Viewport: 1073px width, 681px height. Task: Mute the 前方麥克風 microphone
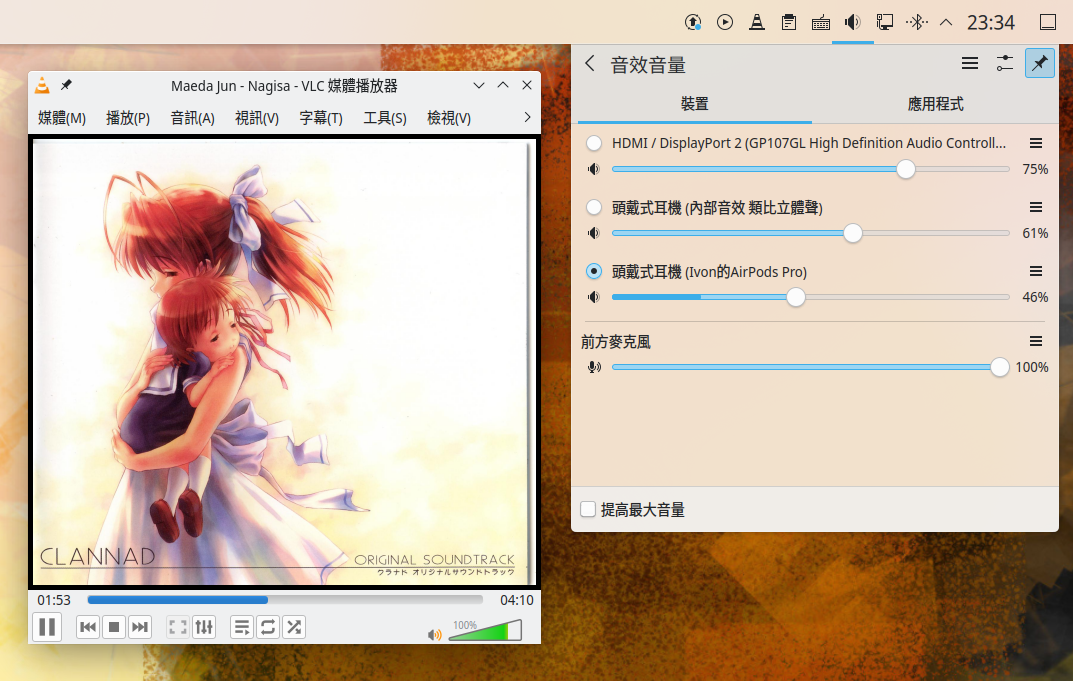pos(594,368)
